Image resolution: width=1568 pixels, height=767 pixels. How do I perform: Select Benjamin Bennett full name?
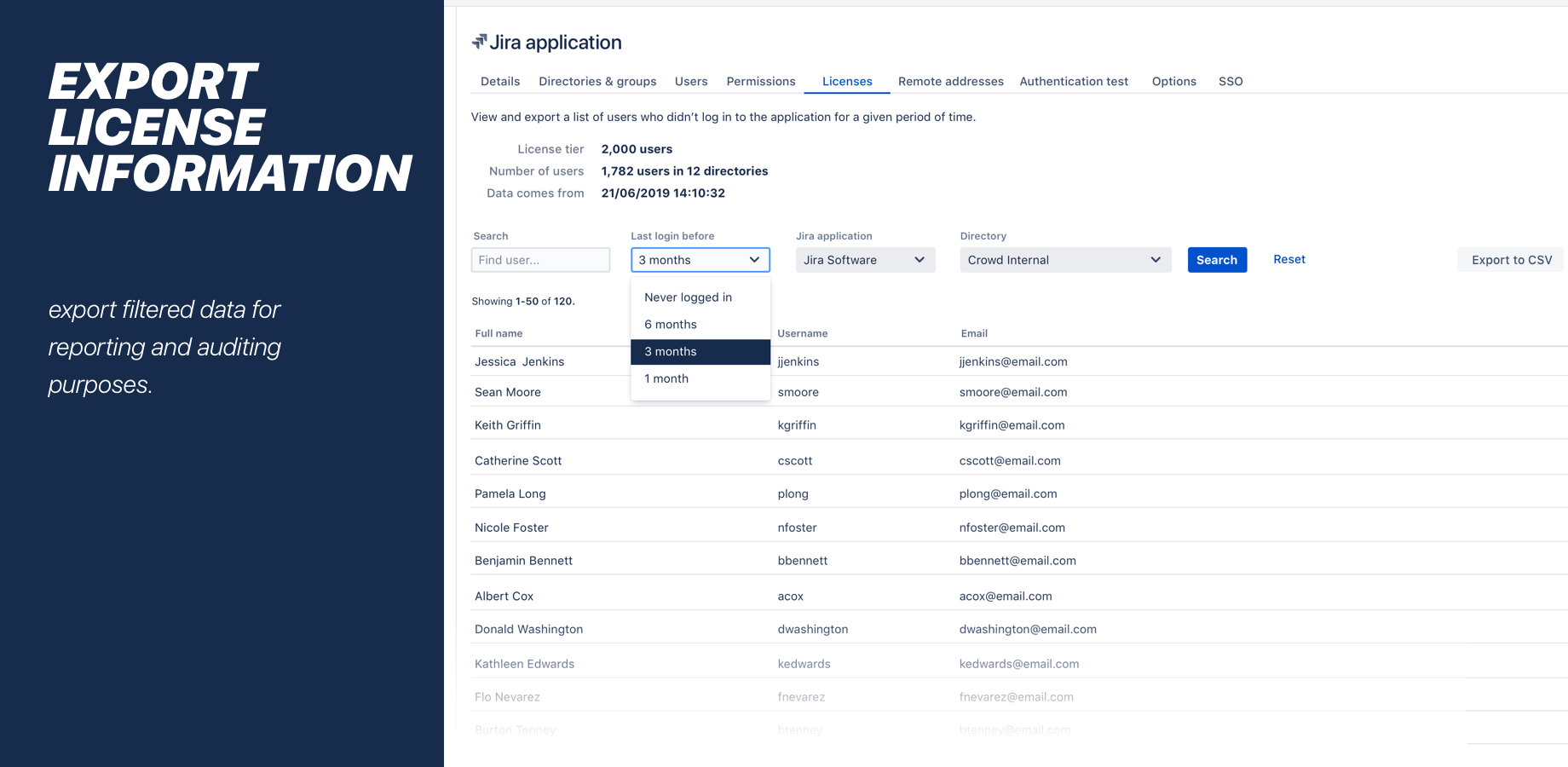(523, 561)
